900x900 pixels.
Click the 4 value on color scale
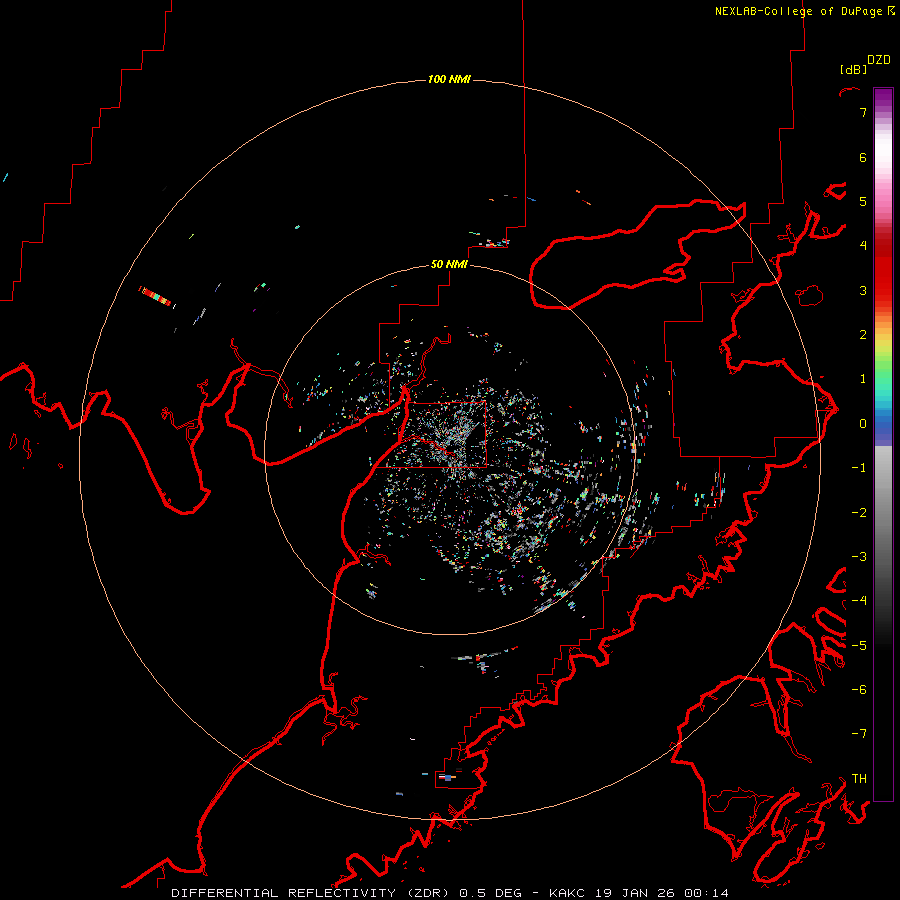click(x=863, y=246)
